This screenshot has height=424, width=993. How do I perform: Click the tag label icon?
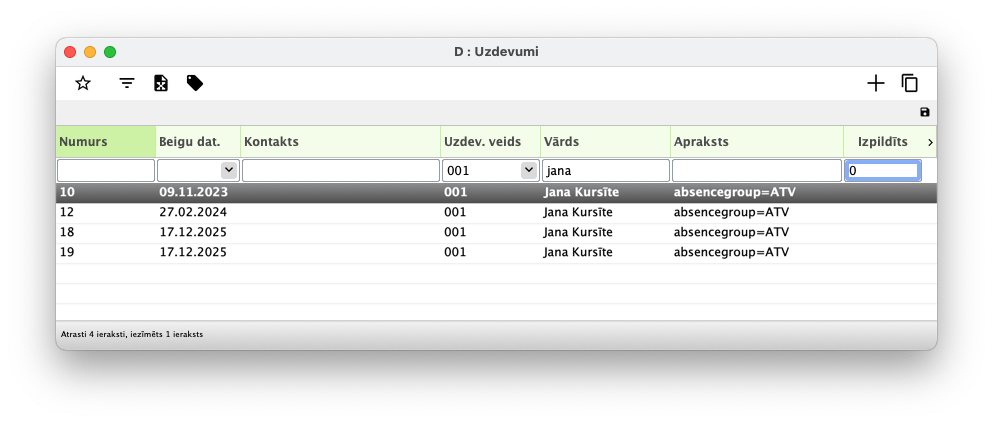click(195, 83)
